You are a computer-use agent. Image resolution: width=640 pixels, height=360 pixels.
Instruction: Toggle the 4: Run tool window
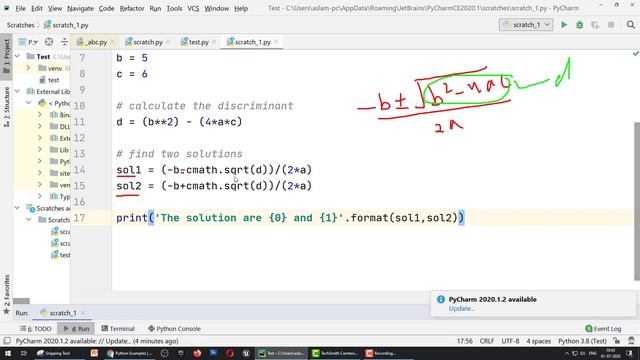76,329
